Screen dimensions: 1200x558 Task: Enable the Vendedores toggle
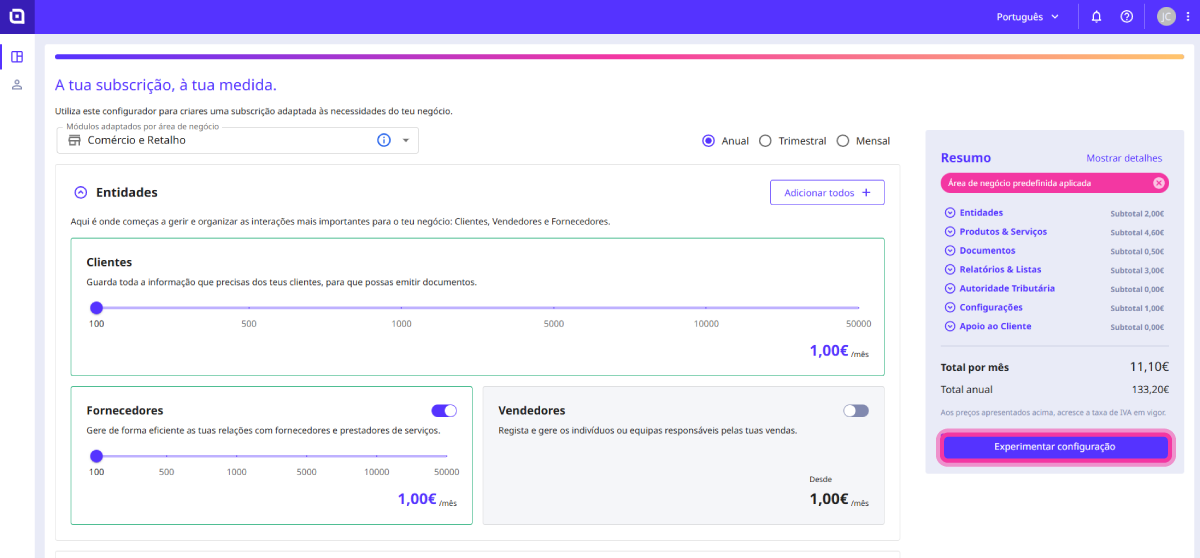click(x=856, y=410)
